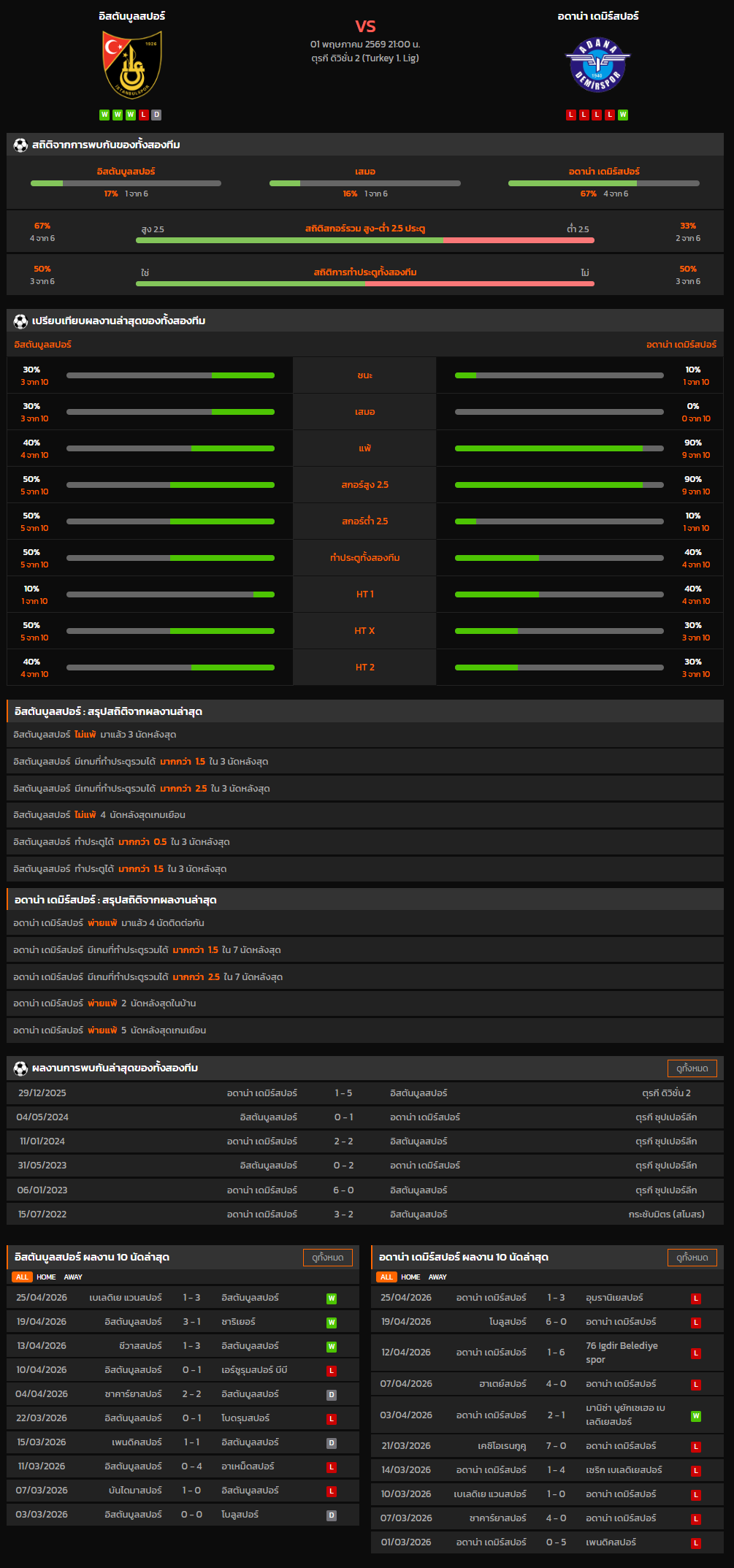
Task: Select AWAY tab in Istanbulspor last 10 matches
Action: 73,1277
